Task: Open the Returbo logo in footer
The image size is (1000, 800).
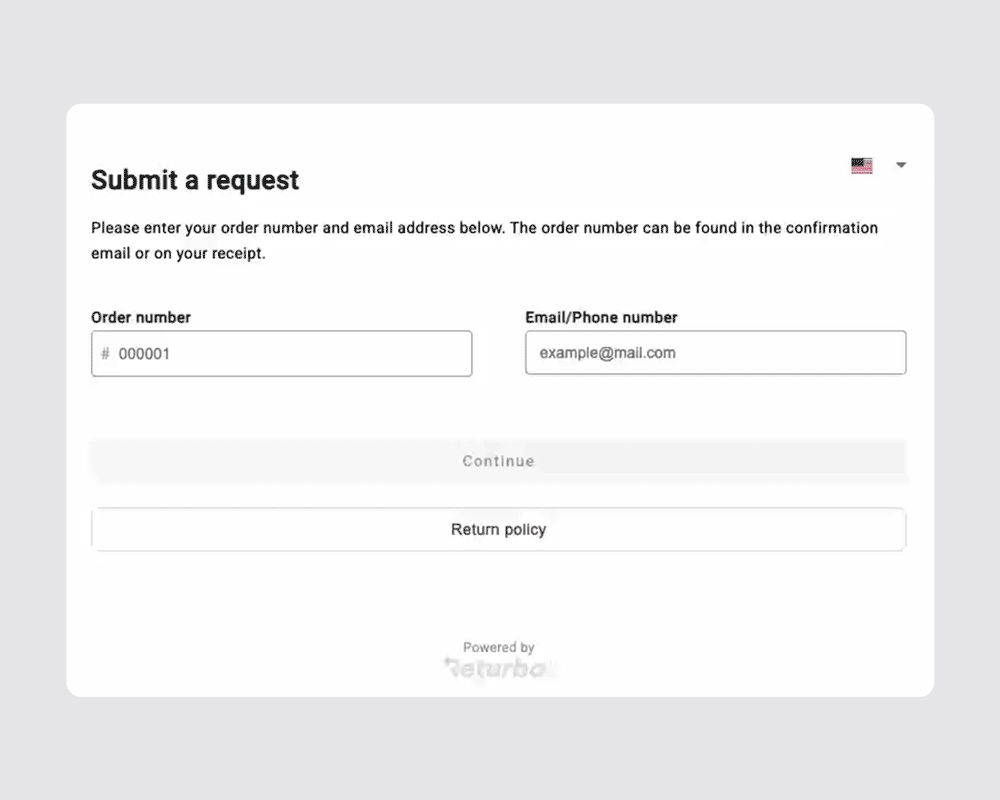Action: click(499, 668)
